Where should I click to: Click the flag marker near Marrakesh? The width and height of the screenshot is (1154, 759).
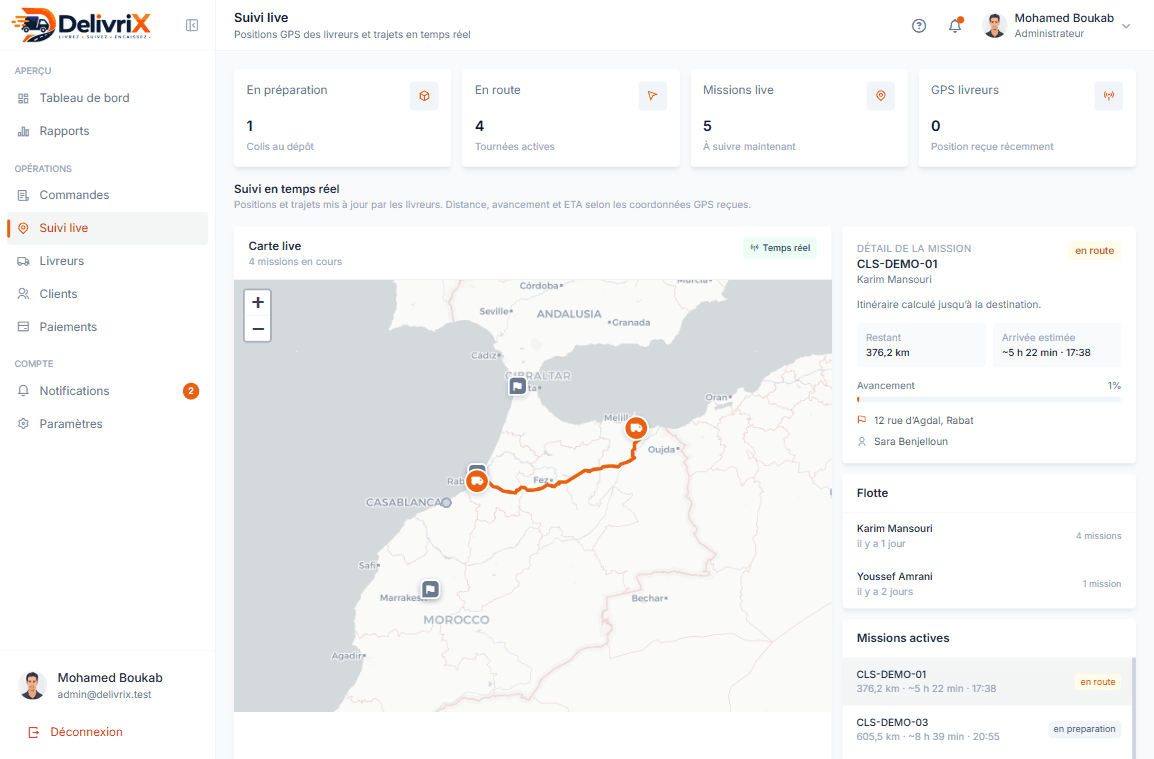point(431,589)
